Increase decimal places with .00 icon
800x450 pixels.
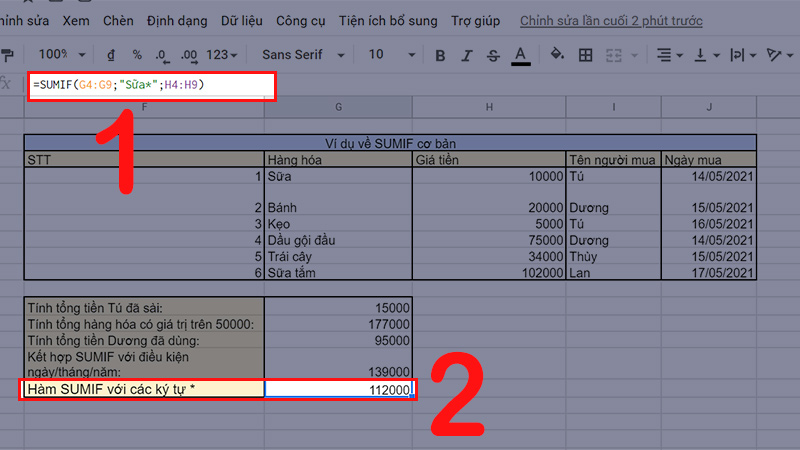(x=189, y=55)
